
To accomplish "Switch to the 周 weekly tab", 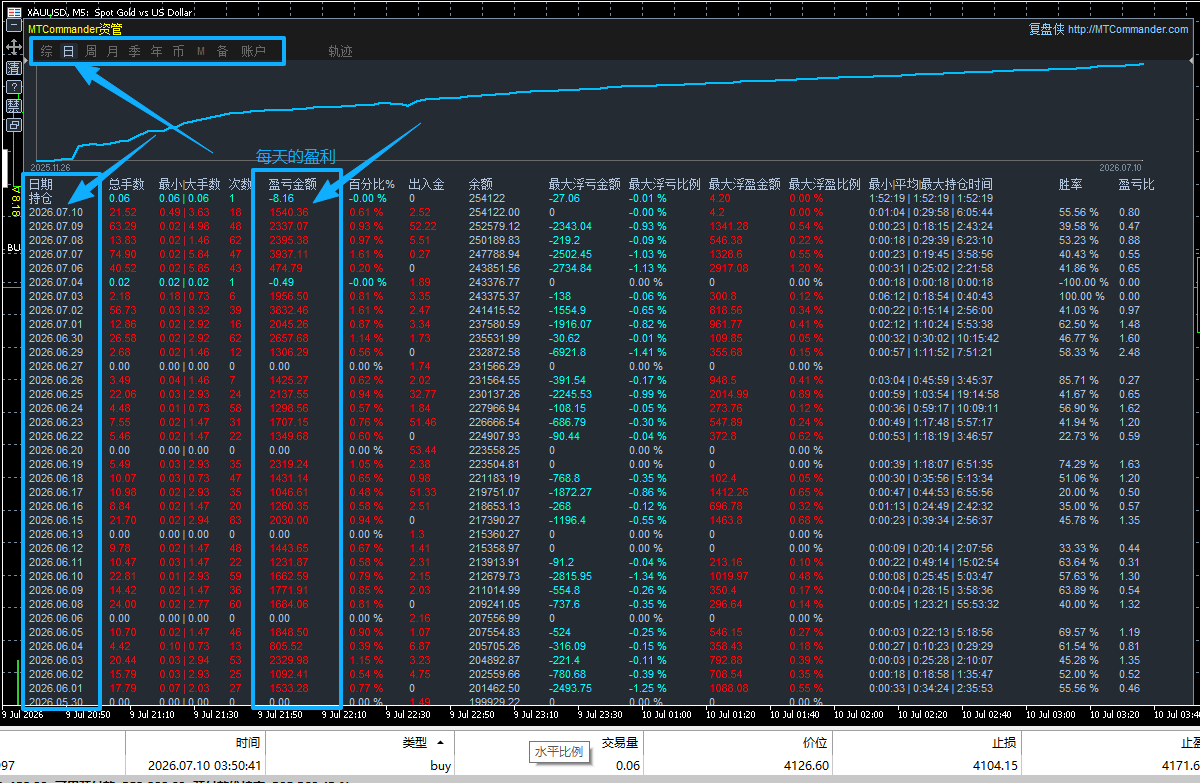I will tap(91, 51).
